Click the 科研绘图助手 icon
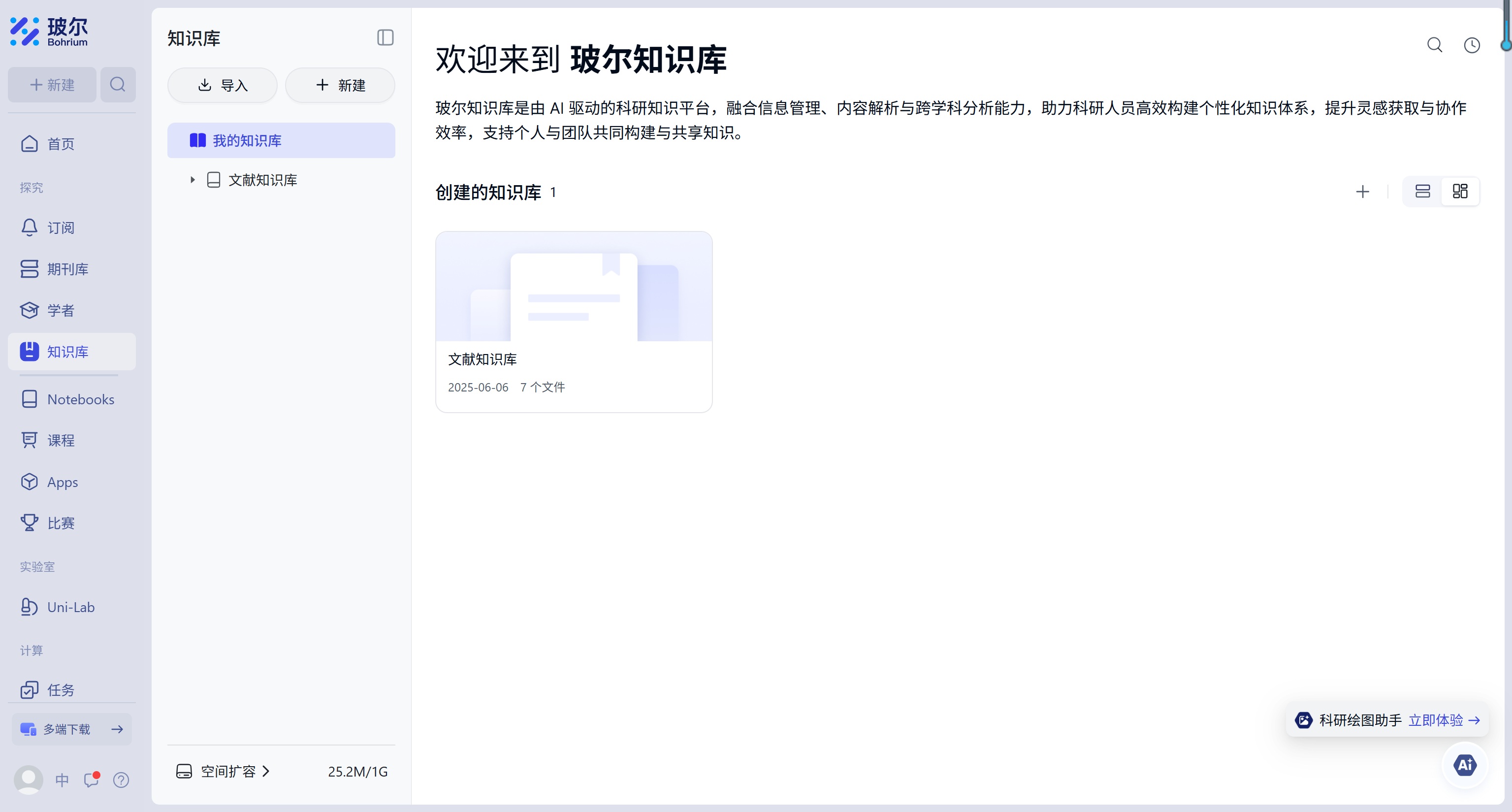This screenshot has height=812, width=1512. coord(1304,720)
